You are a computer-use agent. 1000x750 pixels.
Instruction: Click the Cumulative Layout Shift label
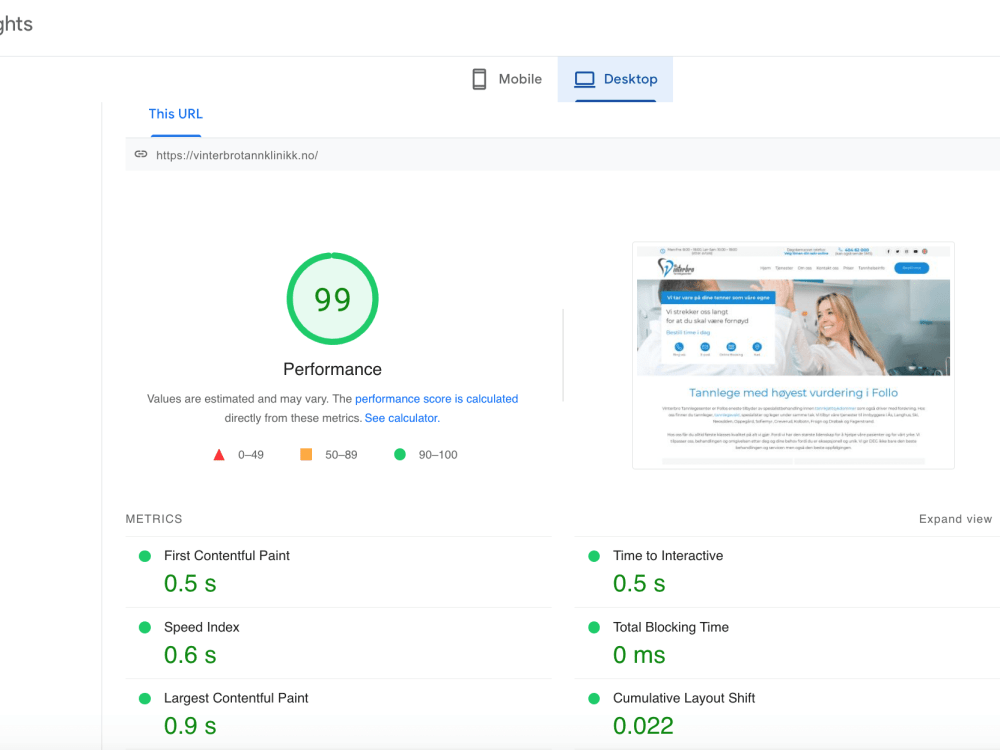tap(684, 698)
